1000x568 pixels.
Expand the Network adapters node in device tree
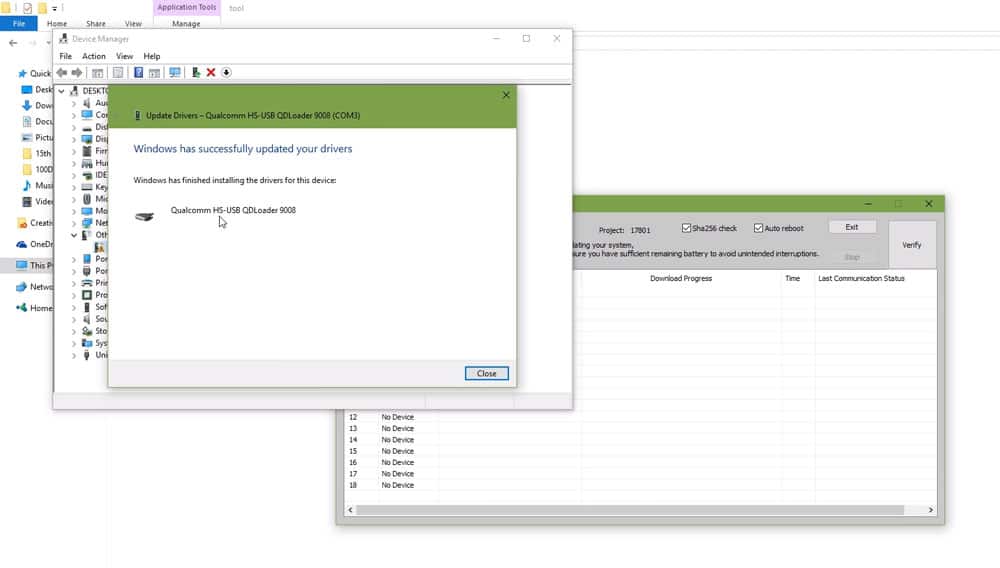pos(74,223)
